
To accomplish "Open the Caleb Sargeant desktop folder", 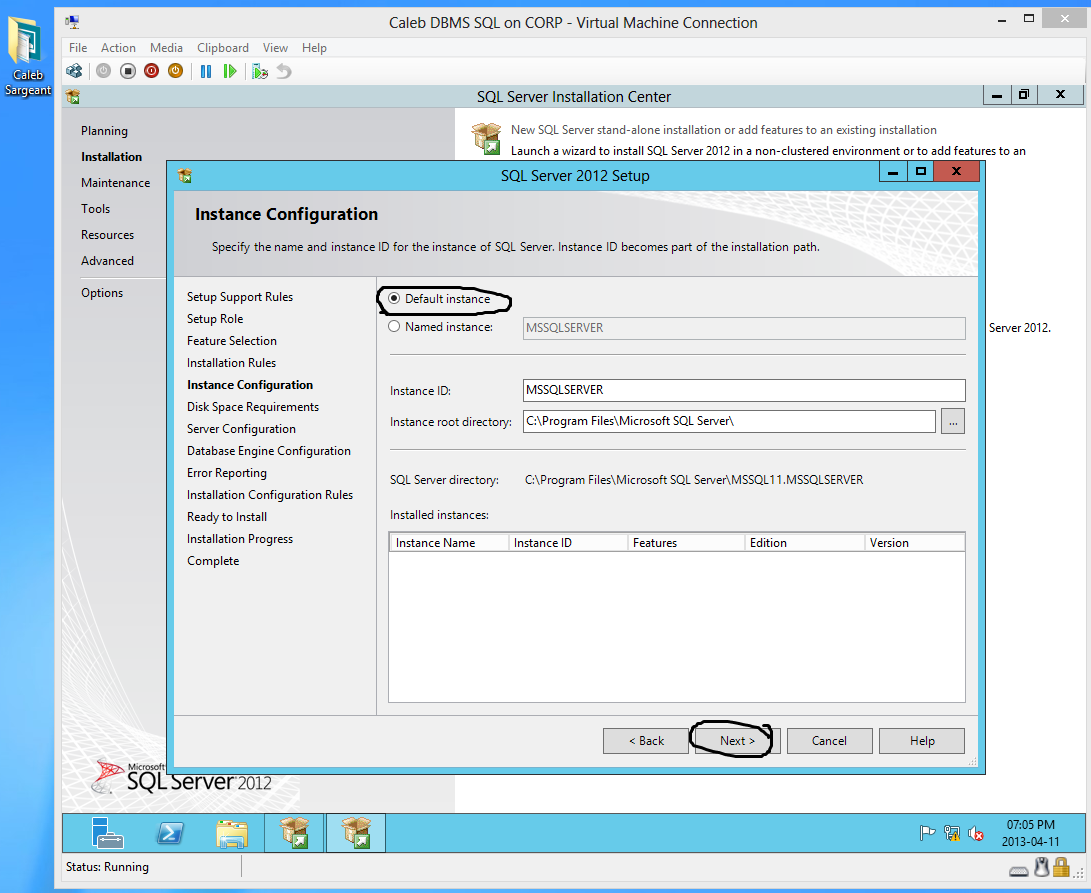I will 28,57.
